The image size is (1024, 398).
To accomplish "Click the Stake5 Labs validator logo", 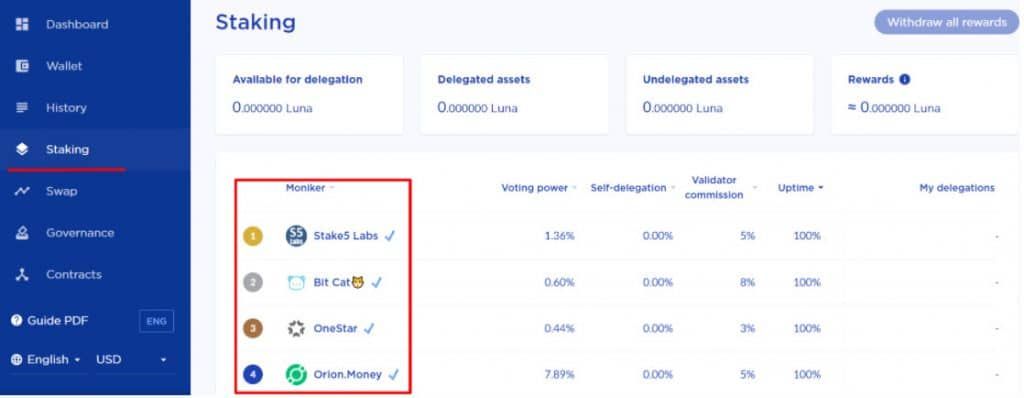I will pos(296,236).
